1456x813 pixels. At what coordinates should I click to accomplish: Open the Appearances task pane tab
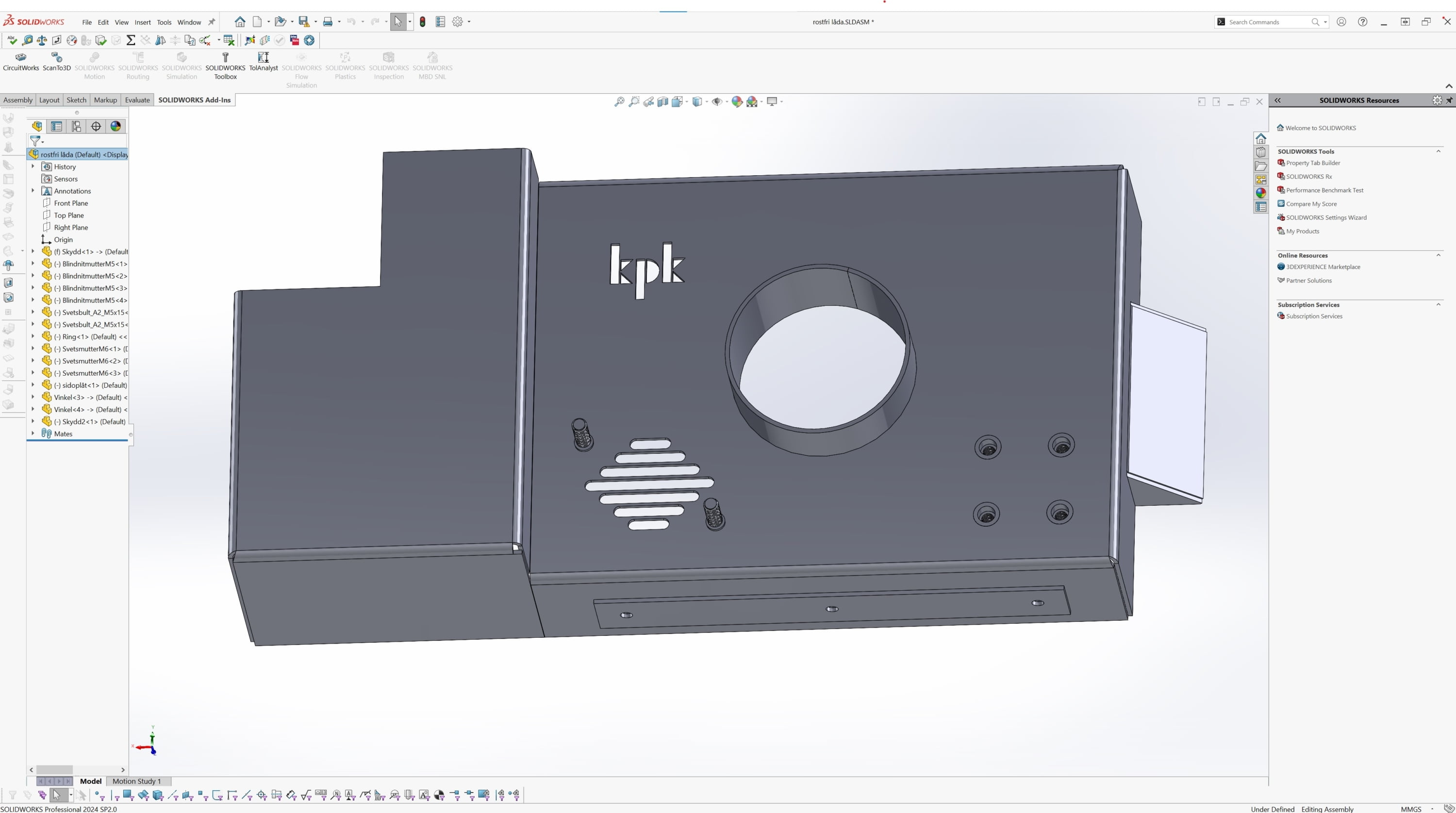tap(1261, 193)
